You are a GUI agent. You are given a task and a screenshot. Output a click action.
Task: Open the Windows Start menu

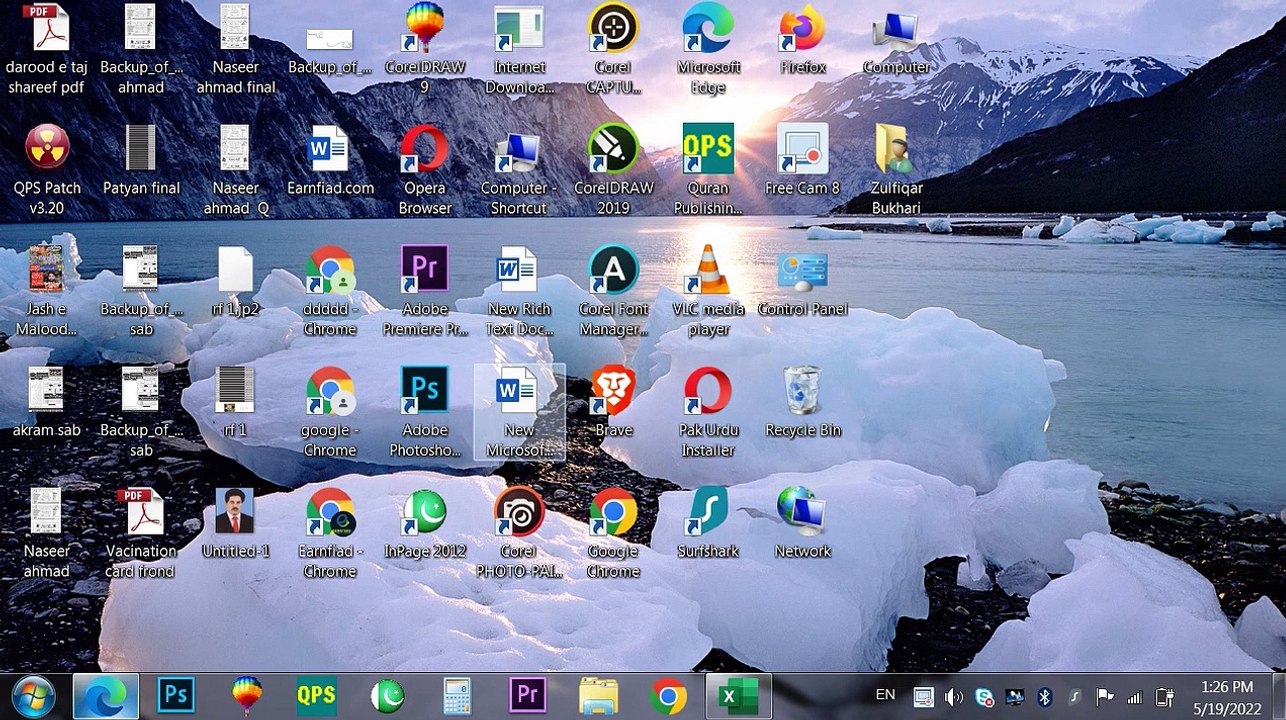point(33,696)
